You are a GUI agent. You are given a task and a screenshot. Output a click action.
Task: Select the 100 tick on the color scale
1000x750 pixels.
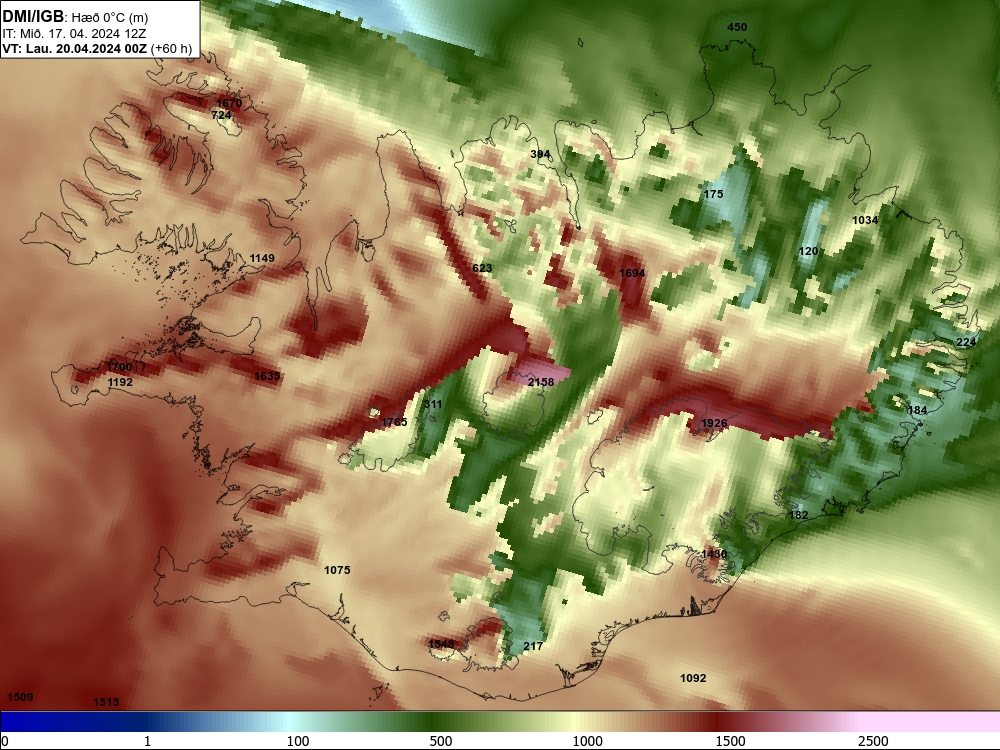pos(298,740)
